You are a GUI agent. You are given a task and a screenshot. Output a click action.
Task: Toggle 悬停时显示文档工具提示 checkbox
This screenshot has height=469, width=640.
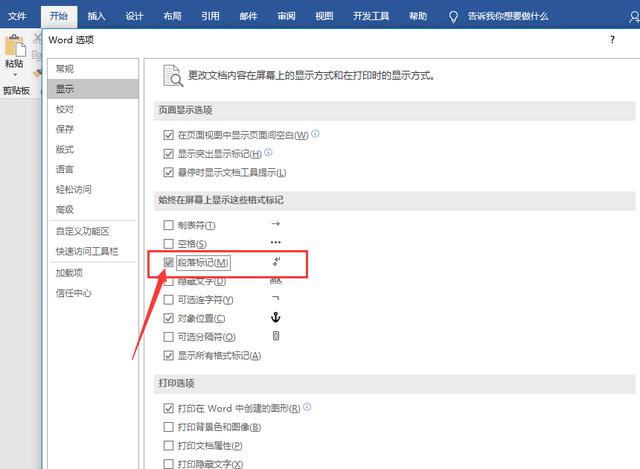coord(168,172)
